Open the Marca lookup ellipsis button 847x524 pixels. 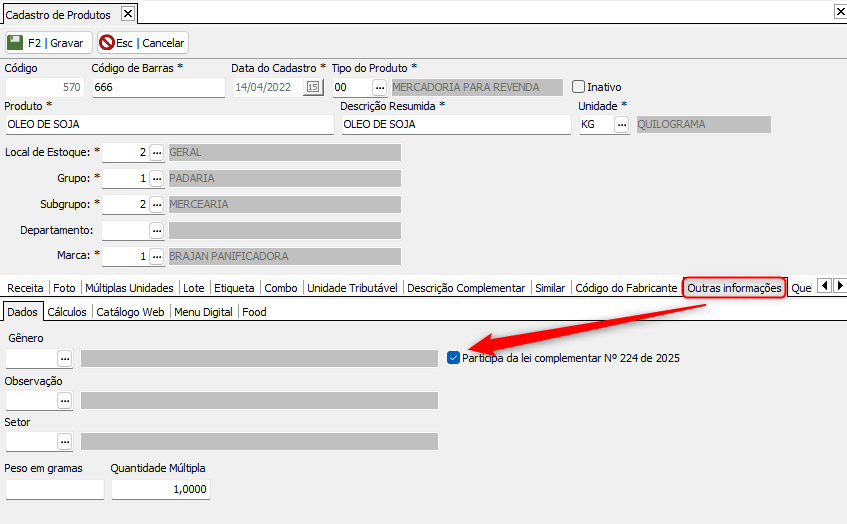pos(157,257)
